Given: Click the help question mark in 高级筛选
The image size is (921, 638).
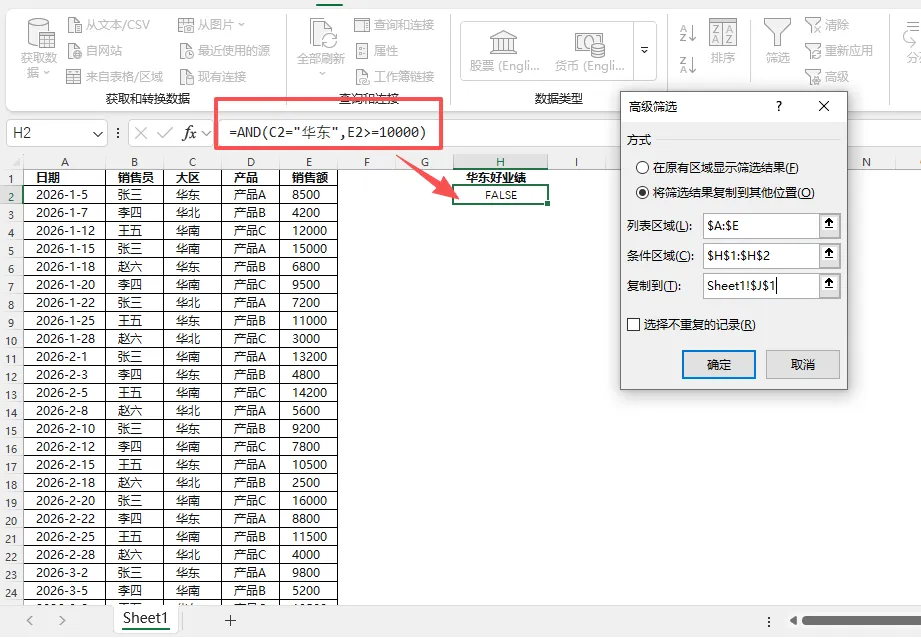Looking at the screenshot, I should [x=779, y=106].
